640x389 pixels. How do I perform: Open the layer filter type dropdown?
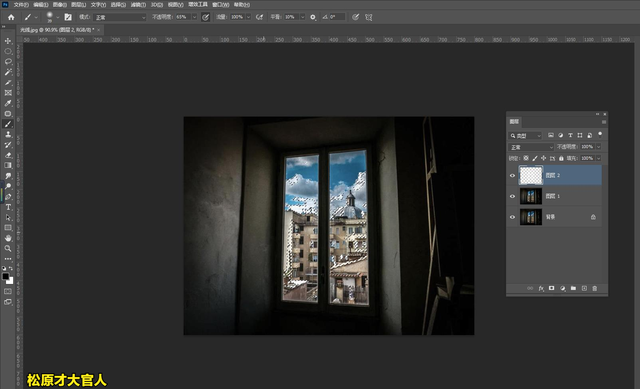coord(525,136)
